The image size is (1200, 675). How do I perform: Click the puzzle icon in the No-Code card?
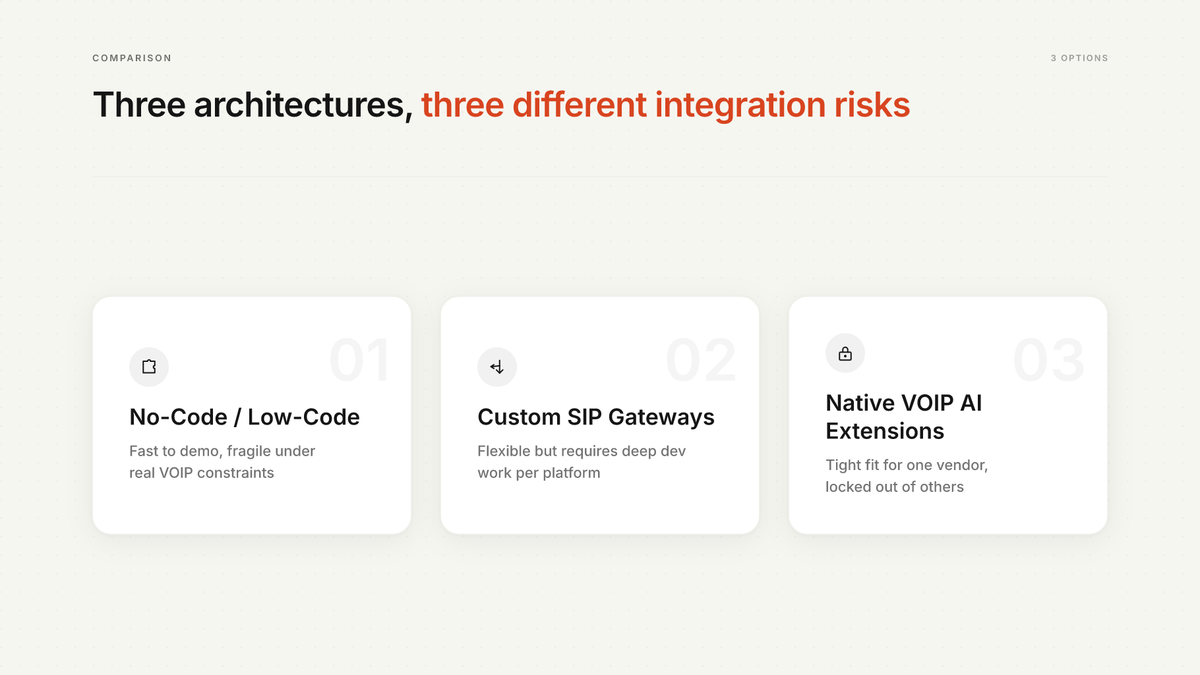pyautogui.click(x=149, y=367)
